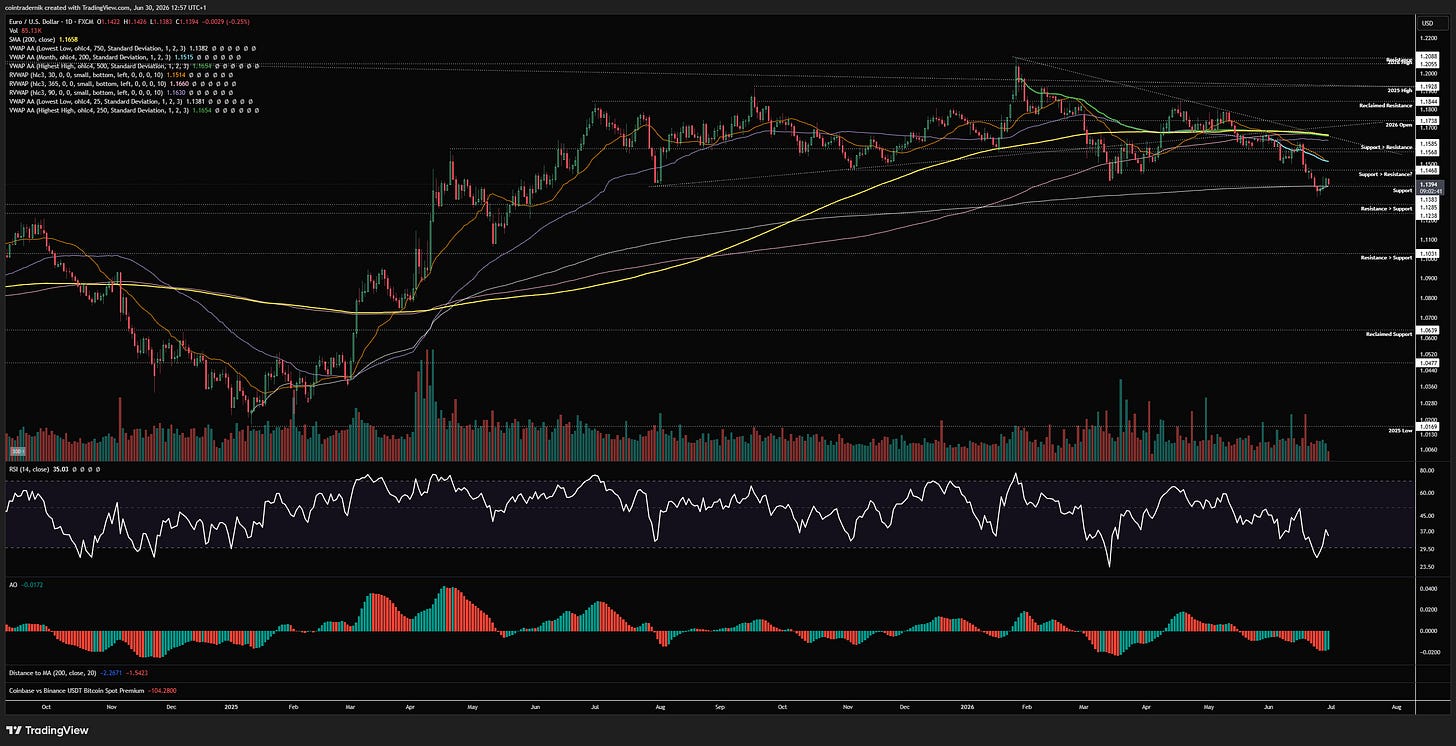
Task: Click the AO indicator legend
Action: tap(25, 583)
